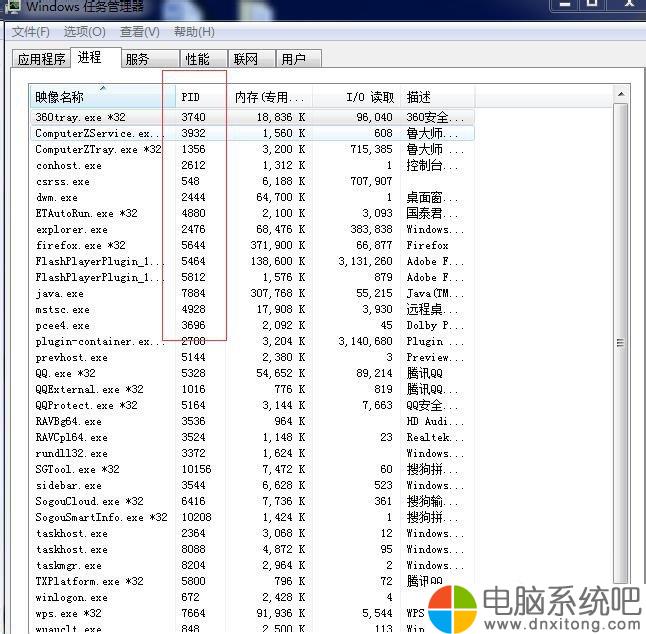Screen dimensions: 646x634
Task: Click the vertical scrollbar thumb
Action: click(620, 342)
